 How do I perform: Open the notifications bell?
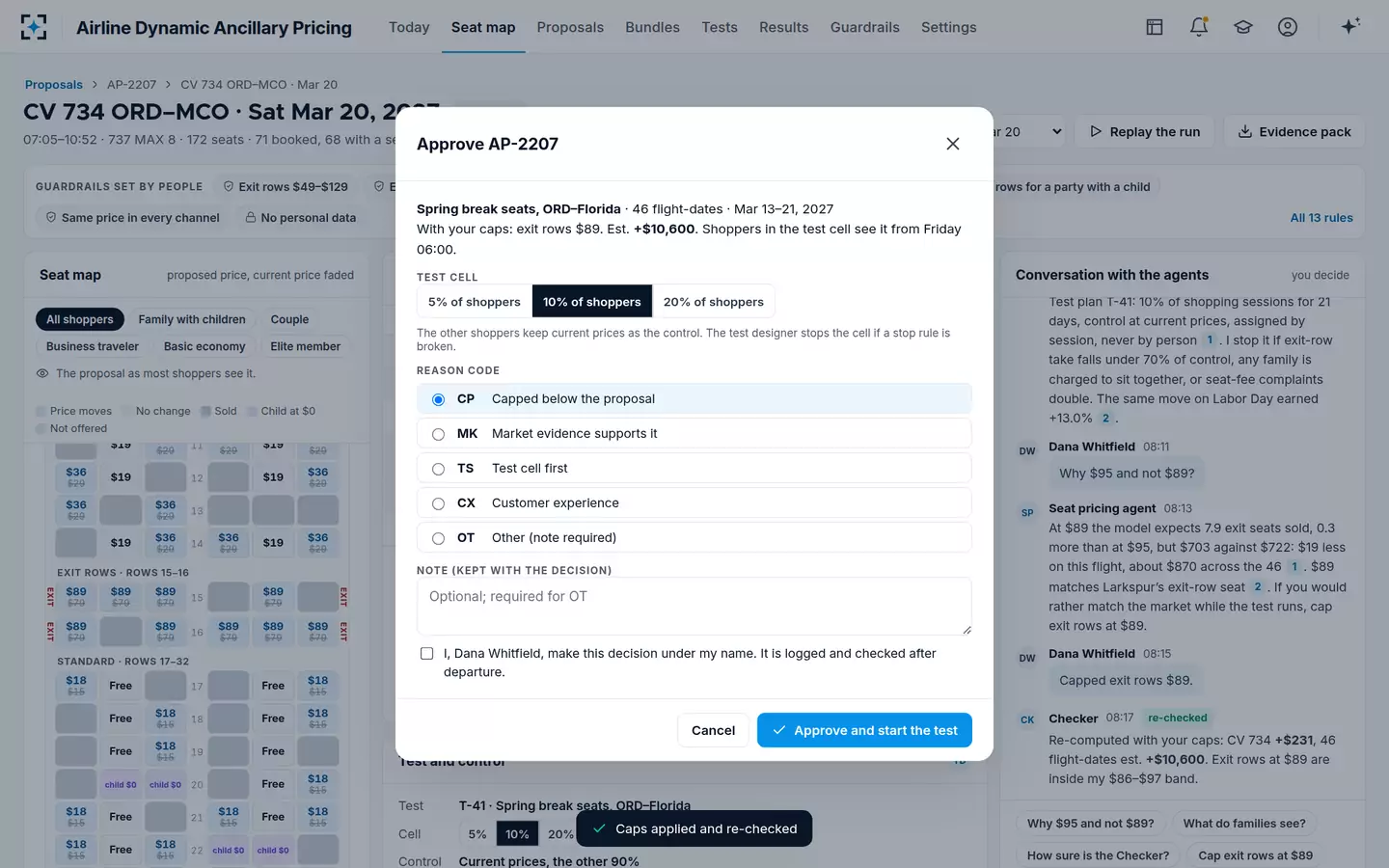click(1199, 27)
